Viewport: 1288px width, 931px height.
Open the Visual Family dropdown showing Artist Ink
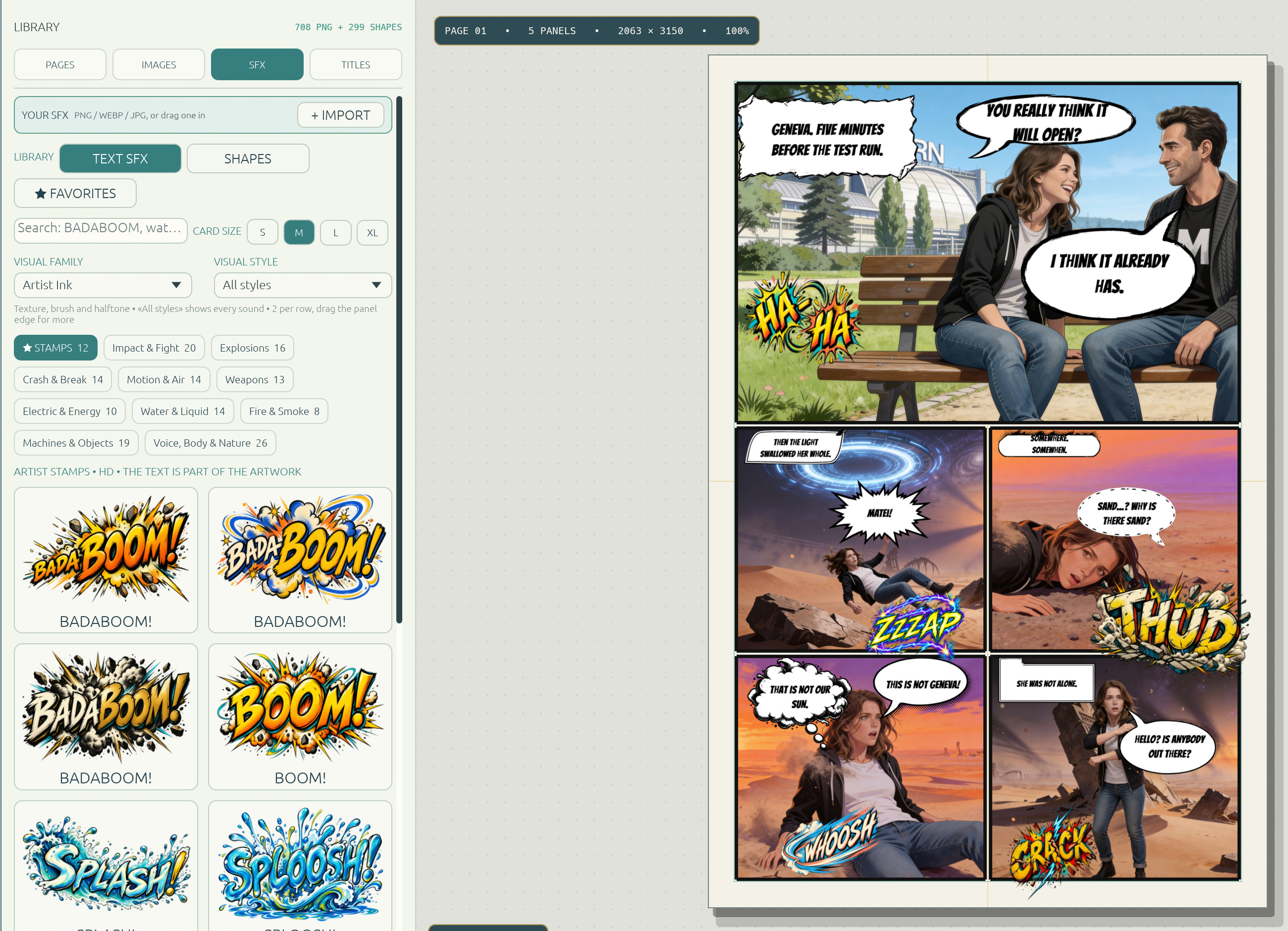tap(103, 285)
